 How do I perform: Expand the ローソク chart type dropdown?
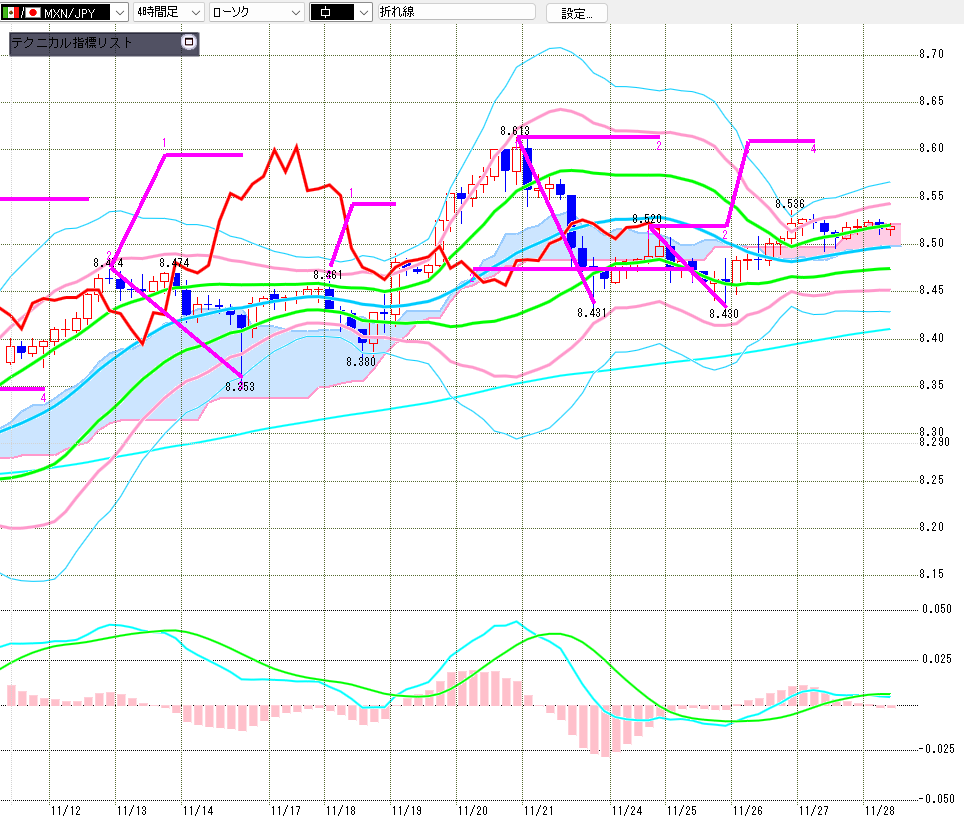point(295,13)
